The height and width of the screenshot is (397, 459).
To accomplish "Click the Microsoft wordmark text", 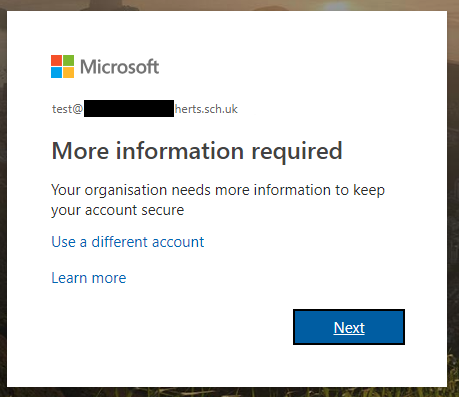I will tap(120, 67).
